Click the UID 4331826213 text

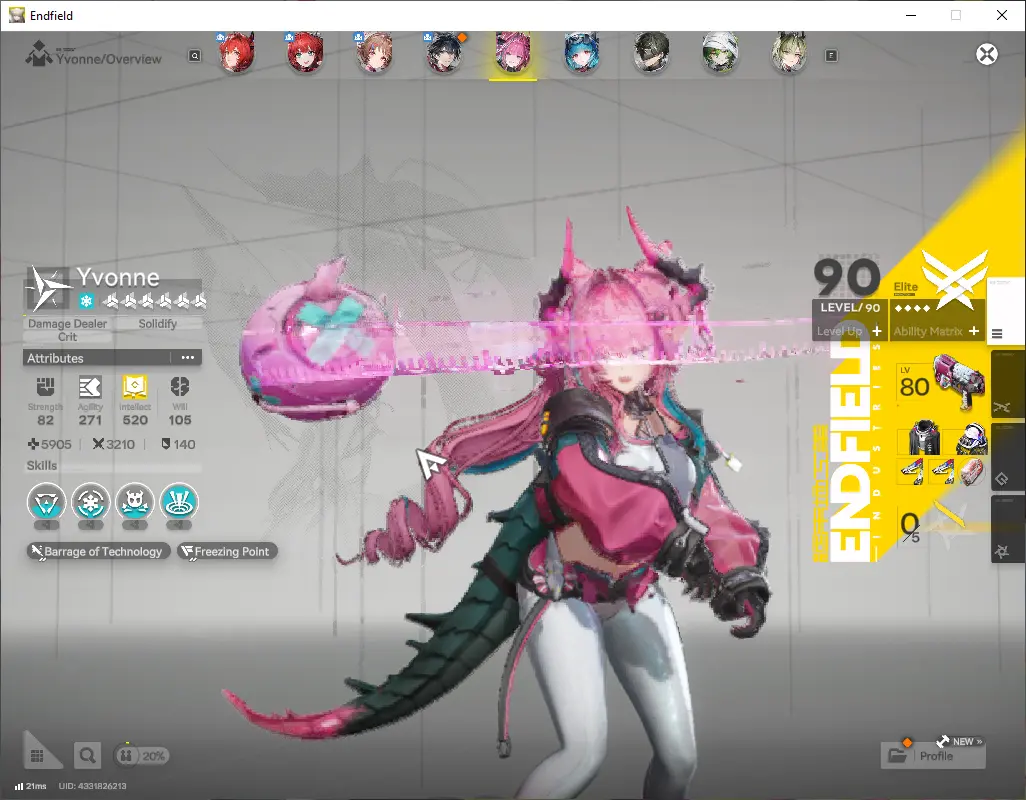point(92,786)
